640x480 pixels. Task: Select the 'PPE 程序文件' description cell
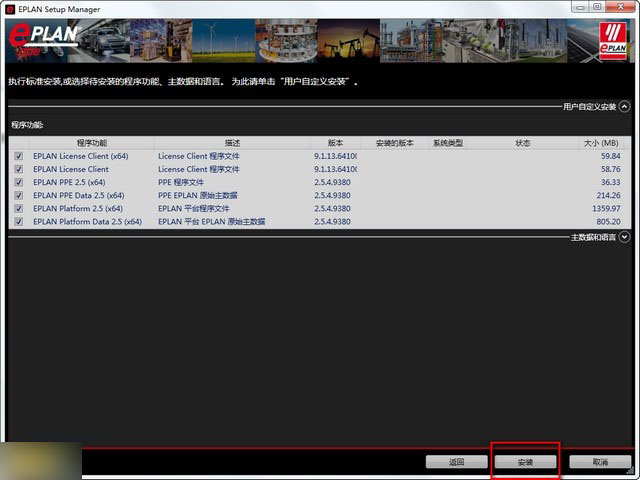click(181, 182)
